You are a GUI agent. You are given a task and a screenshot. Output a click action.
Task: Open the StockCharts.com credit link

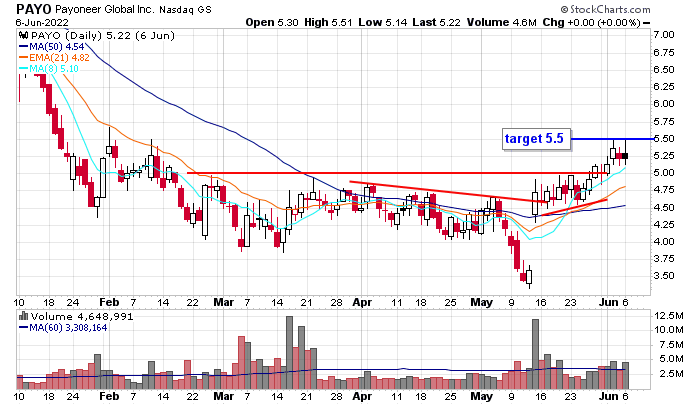(605, 9)
